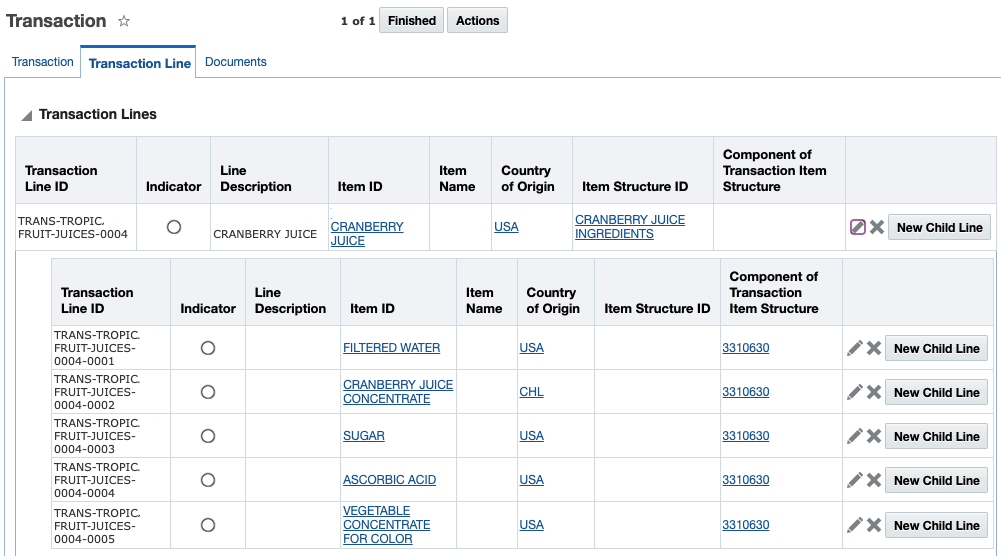
Task: Open the Transaction tab
Action: (x=43, y=62)
